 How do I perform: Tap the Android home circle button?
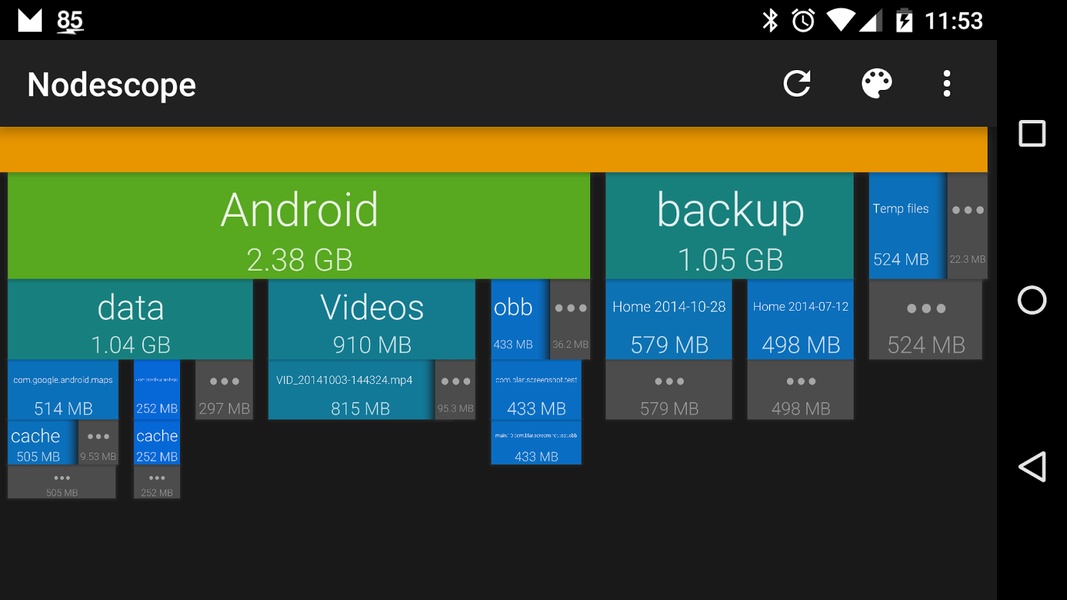tap(1032, 300)
